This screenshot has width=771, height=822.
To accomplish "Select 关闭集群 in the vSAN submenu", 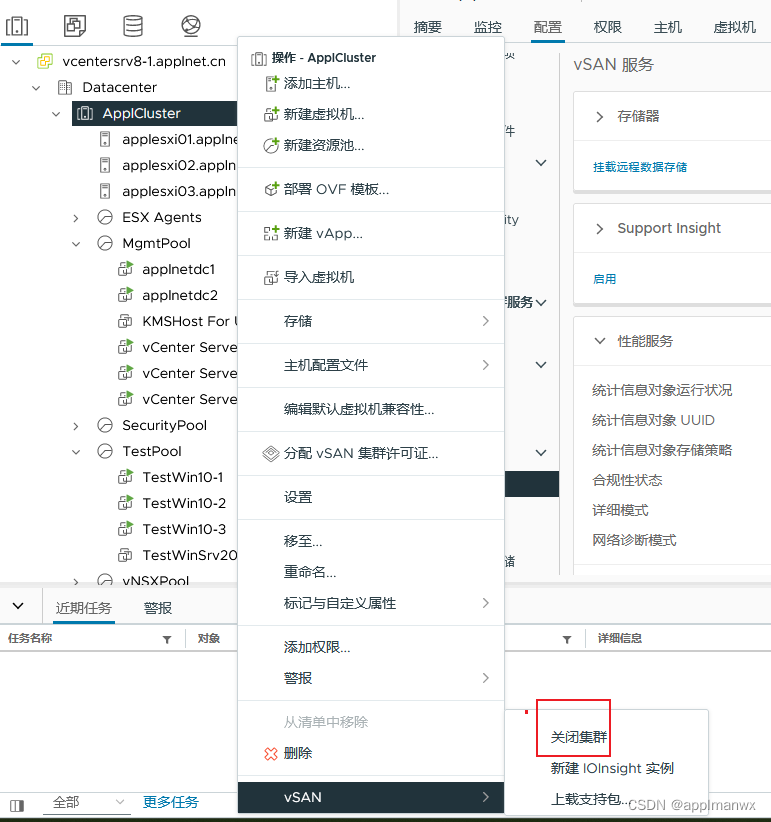I will pyautogui.click(x=579, y=737).
